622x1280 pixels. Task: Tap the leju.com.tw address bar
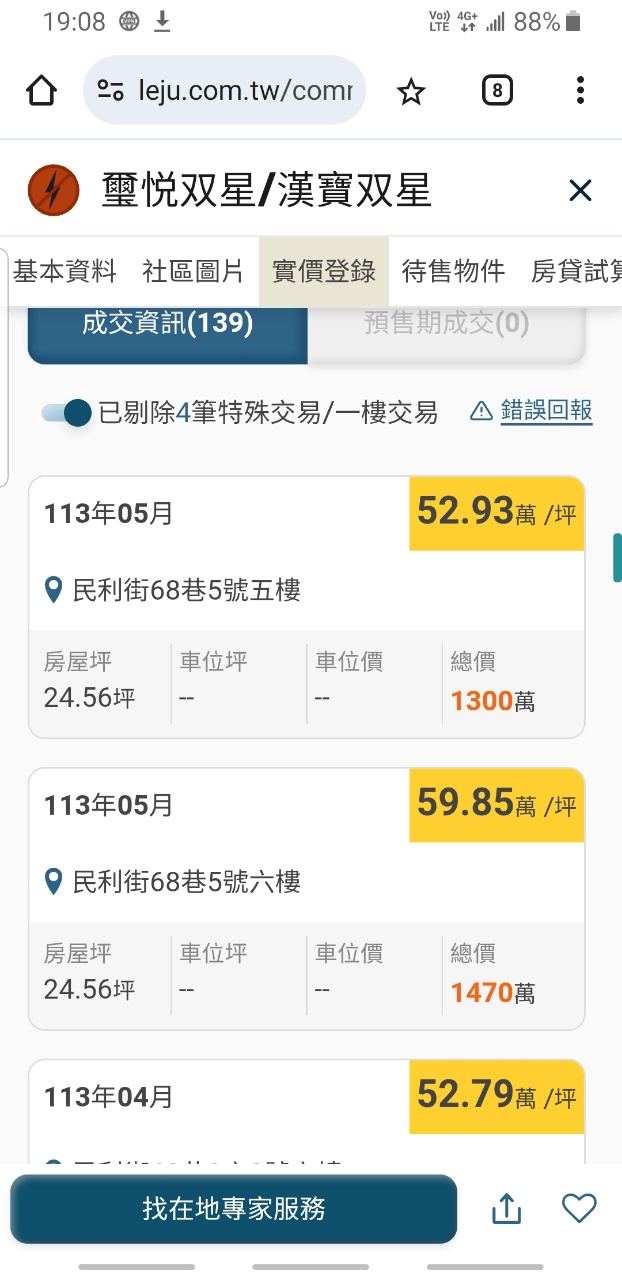click(x=245, y=92)
